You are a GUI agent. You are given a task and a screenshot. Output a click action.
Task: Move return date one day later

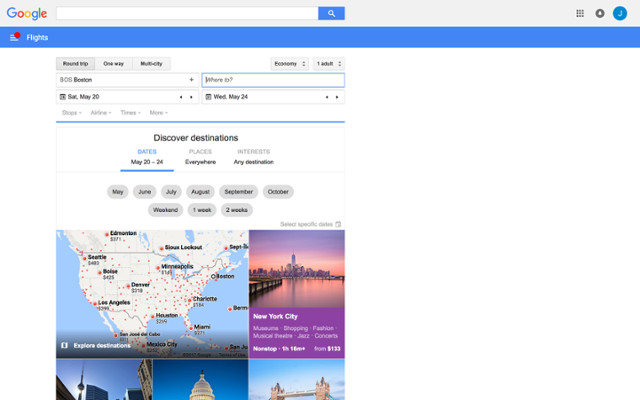[337, 97]
